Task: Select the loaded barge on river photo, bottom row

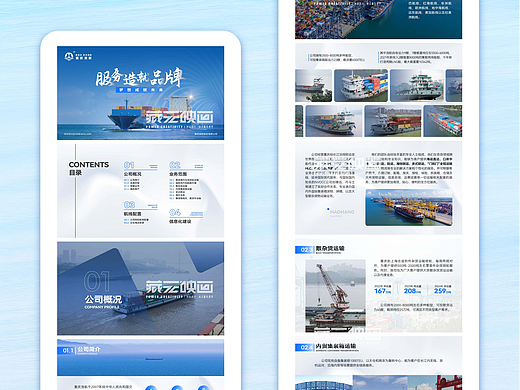Action: (x=334, y=121)
